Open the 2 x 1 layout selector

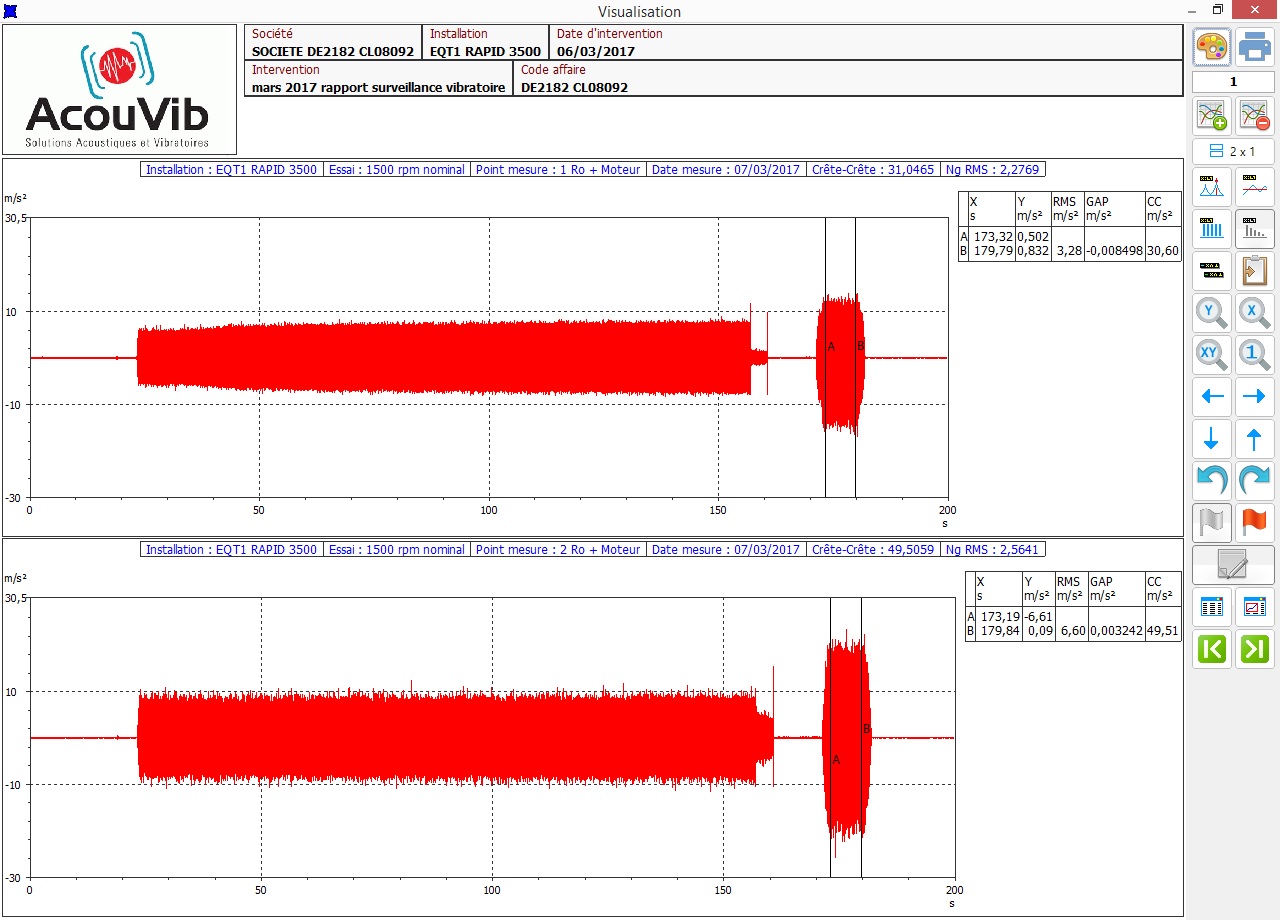(x=1233, y=151)
